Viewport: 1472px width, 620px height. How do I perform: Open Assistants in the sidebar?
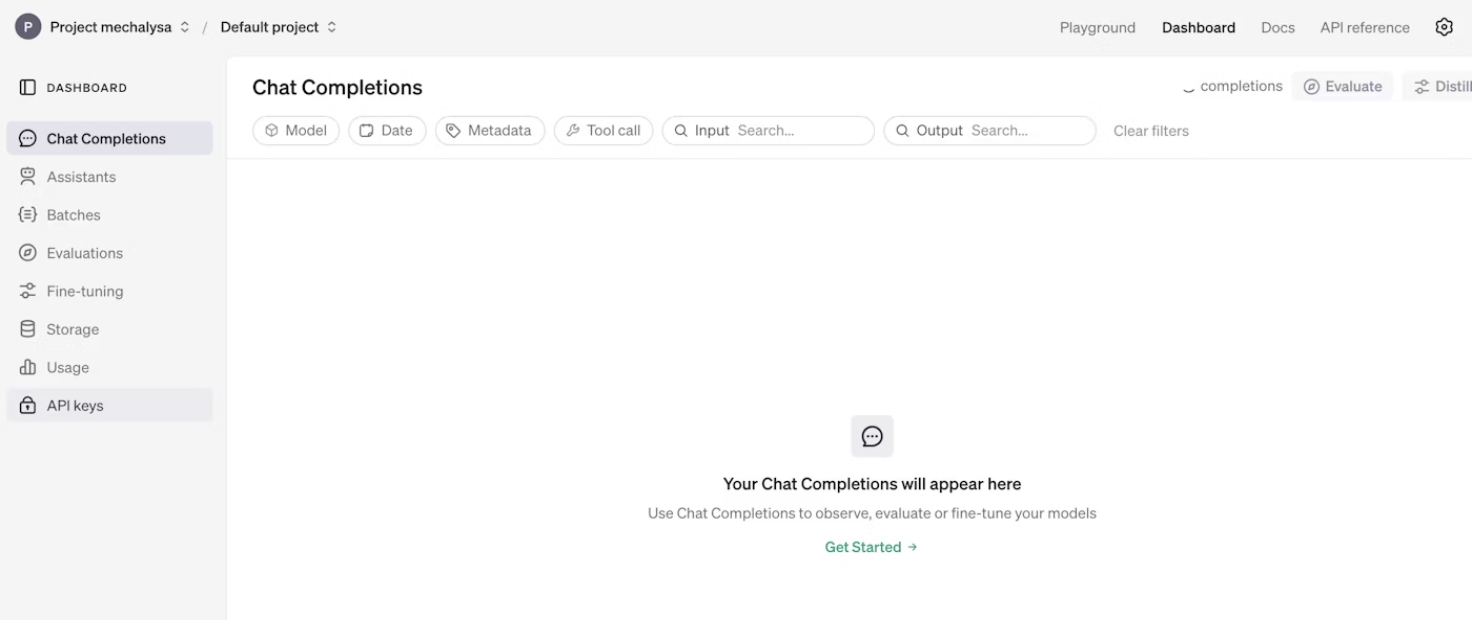(110, 177)
